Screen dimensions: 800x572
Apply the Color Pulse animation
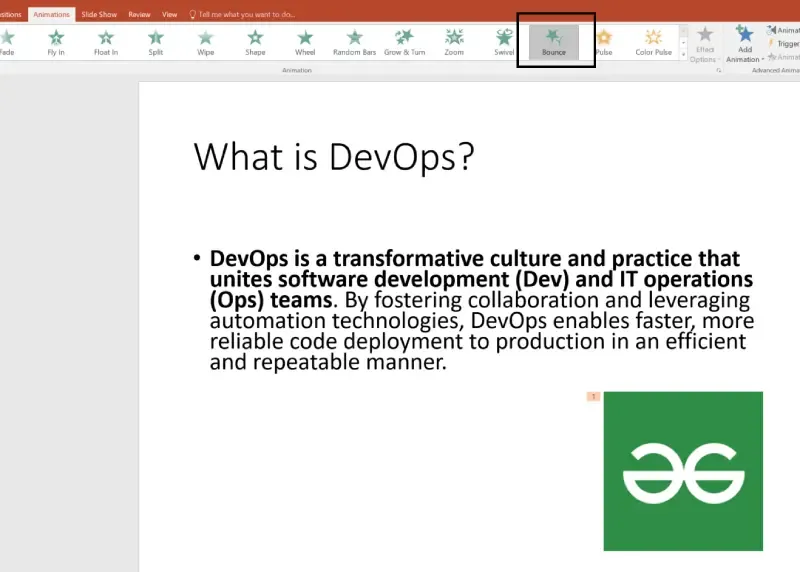point(654,42)
